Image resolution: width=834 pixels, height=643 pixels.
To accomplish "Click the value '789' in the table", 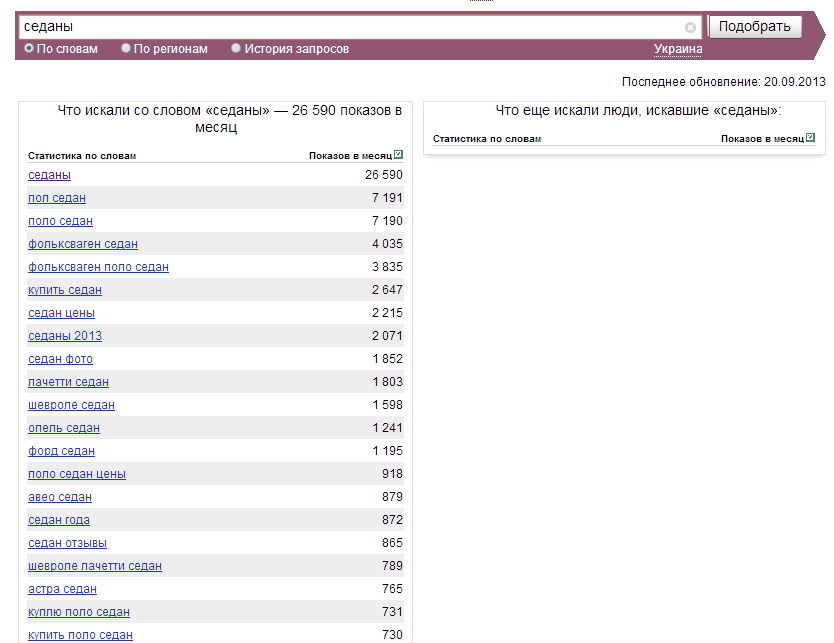I will 392,566.
